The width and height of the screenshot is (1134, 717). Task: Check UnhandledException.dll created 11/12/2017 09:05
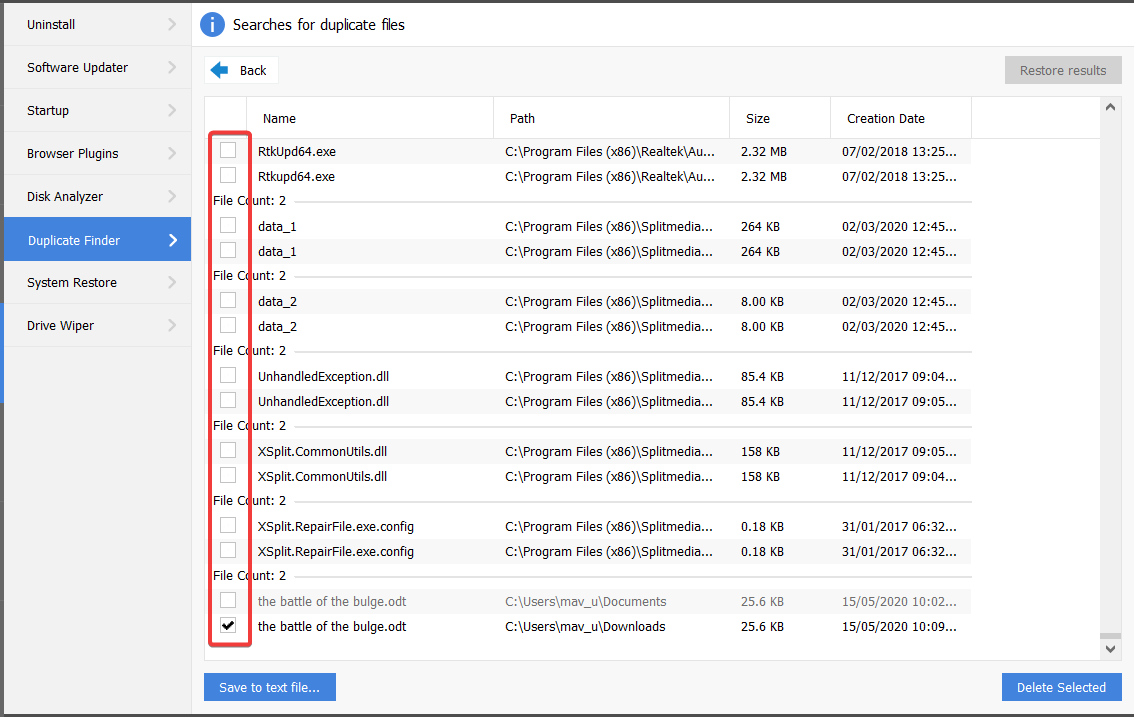click(x=228, y=400)
